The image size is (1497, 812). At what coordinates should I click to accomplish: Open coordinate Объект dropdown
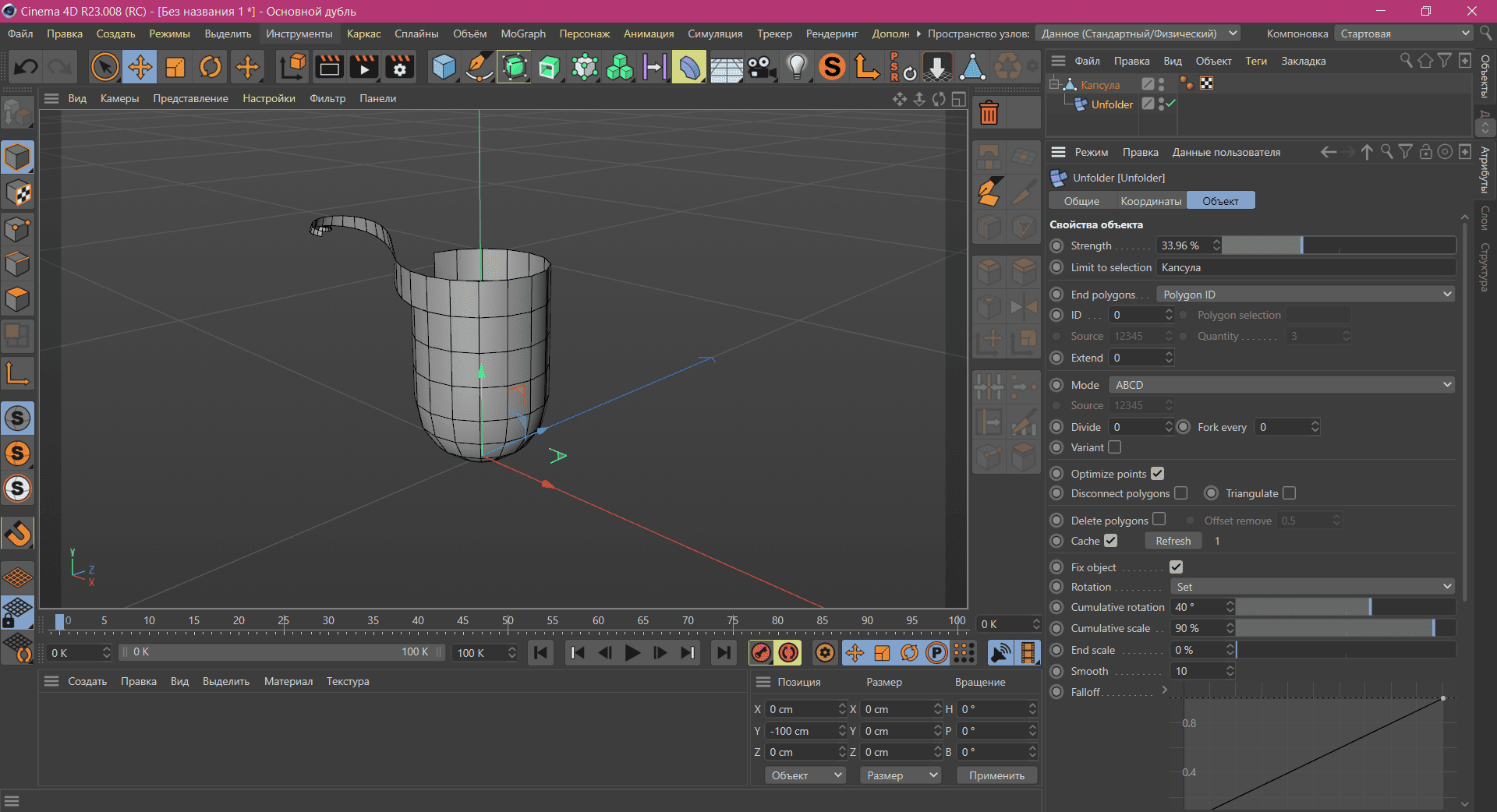(805, 775)
